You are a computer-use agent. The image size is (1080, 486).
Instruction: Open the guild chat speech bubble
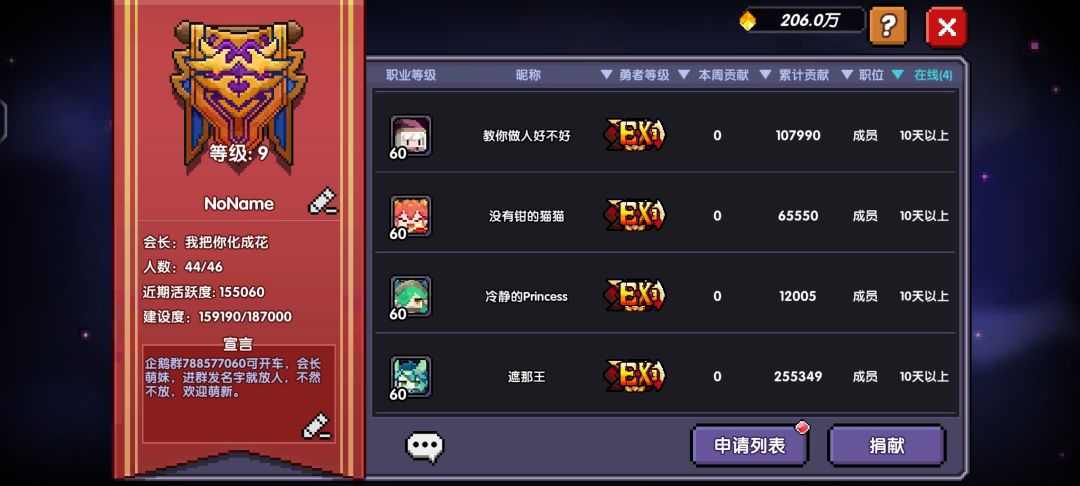click(x=425, y=447)
